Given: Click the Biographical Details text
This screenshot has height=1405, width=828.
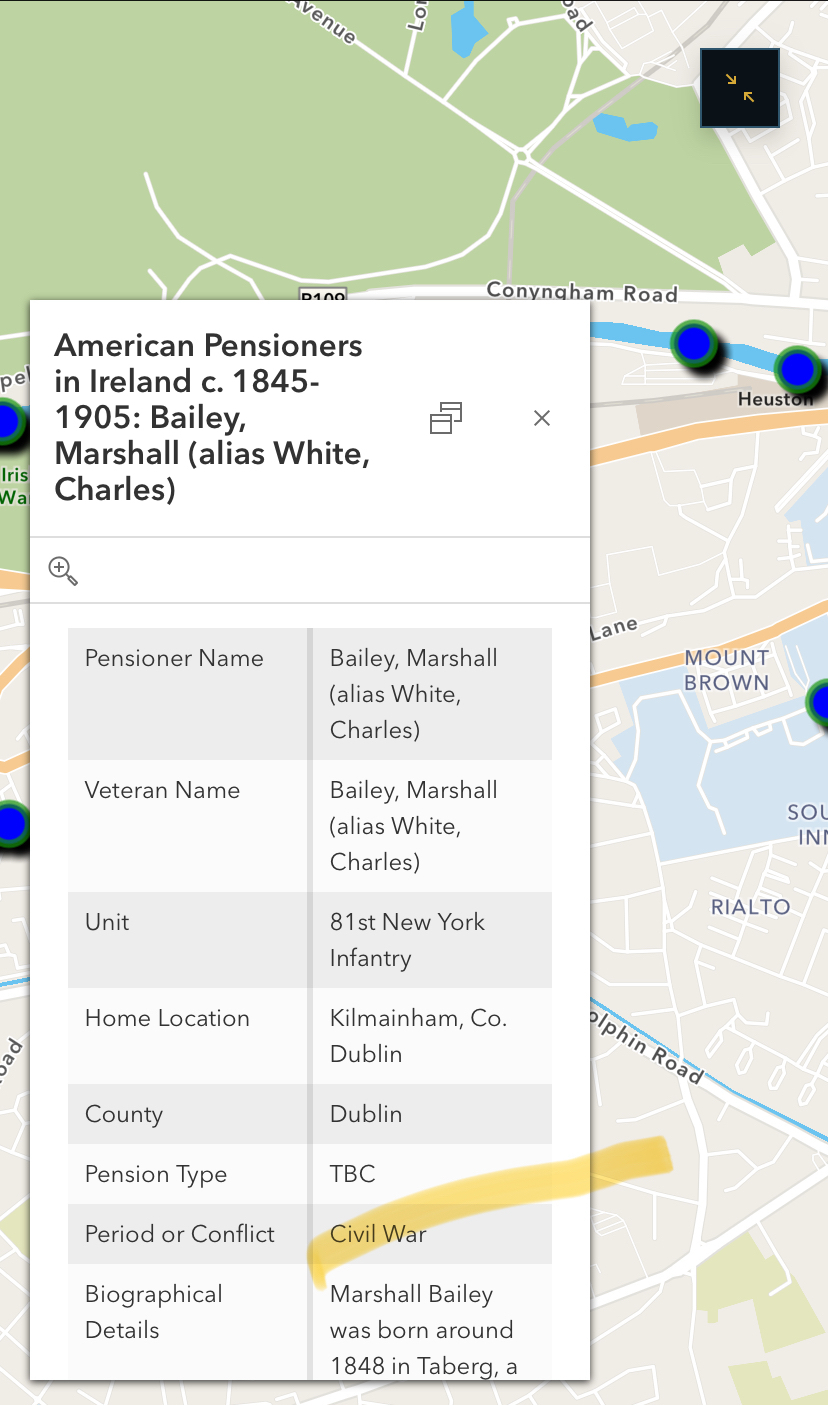Looking at the screenshot, I should coord(421,1329).
